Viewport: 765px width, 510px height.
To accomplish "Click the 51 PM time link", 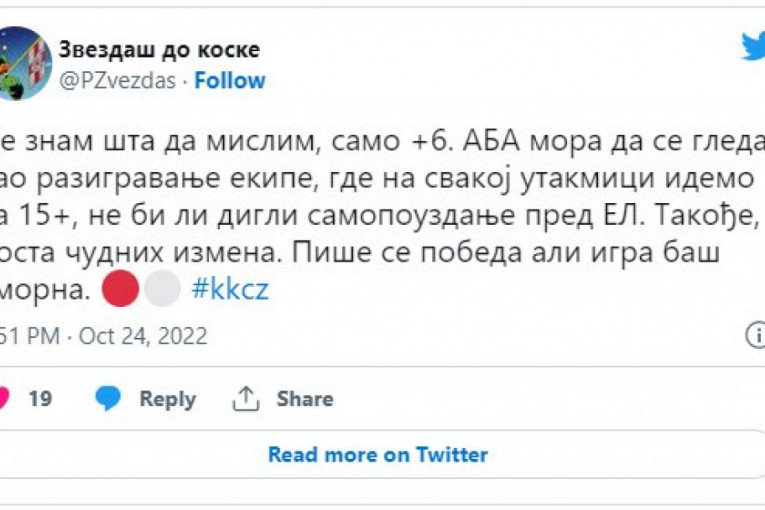I will click(28, 336).
